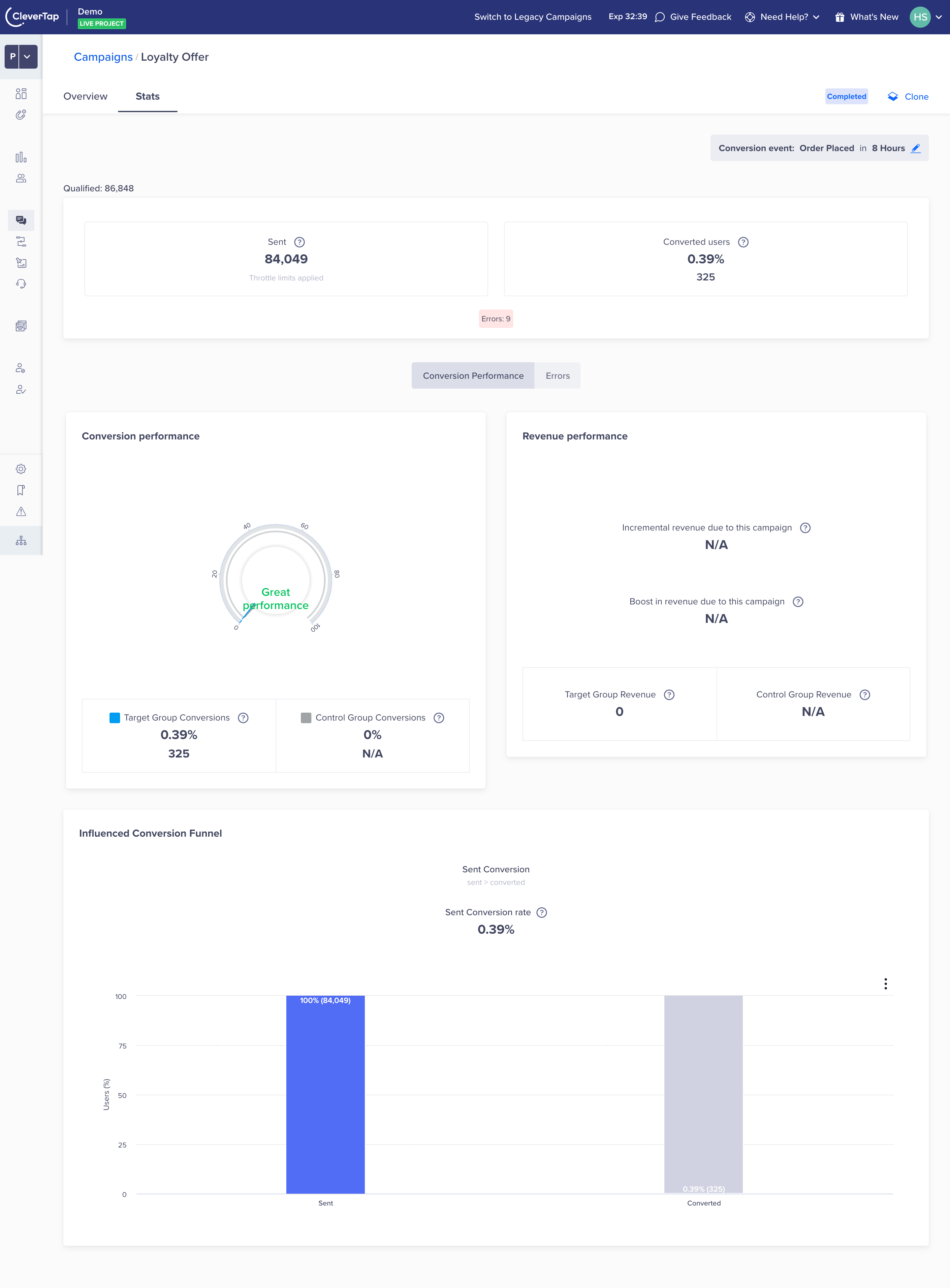Edit conversion event with pencil icon

pos(915,148)
